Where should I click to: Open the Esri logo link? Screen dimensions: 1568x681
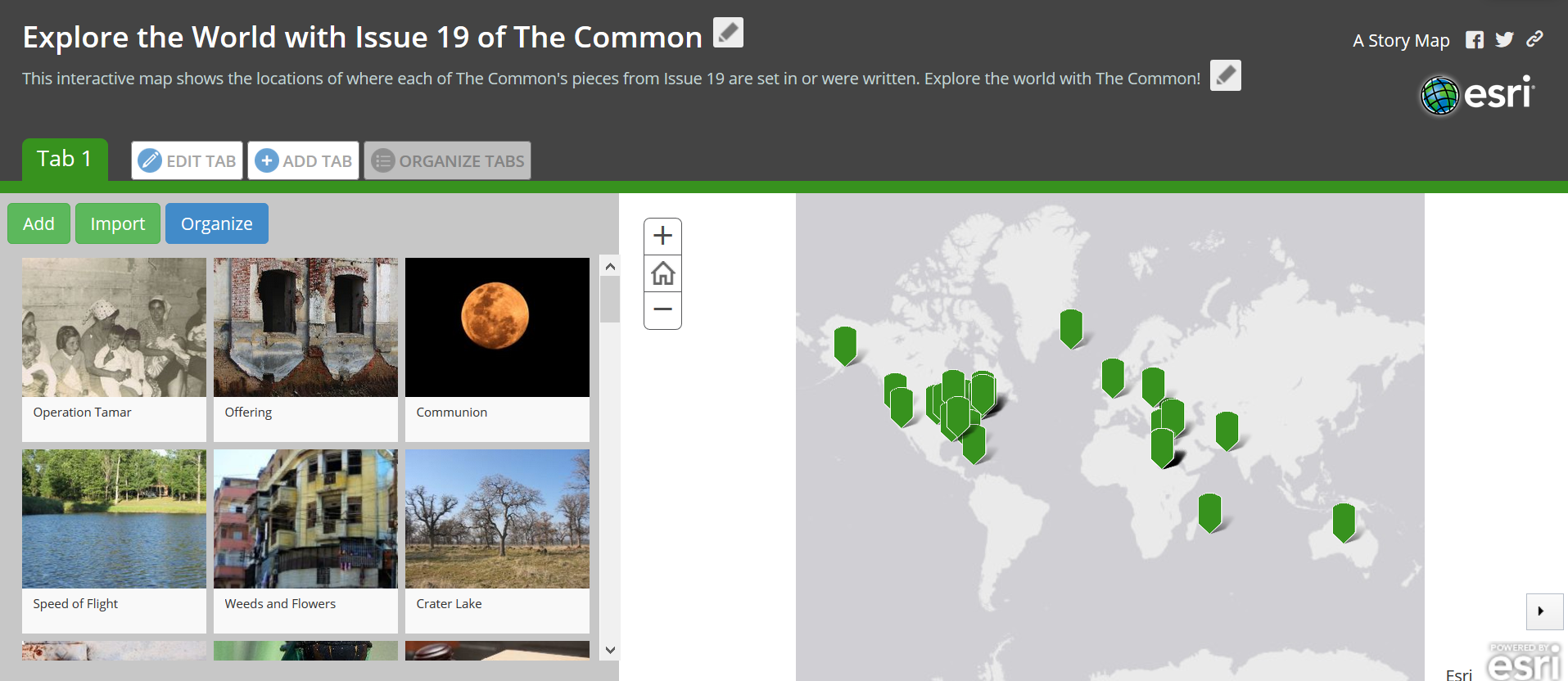(x=1478, y=95)
